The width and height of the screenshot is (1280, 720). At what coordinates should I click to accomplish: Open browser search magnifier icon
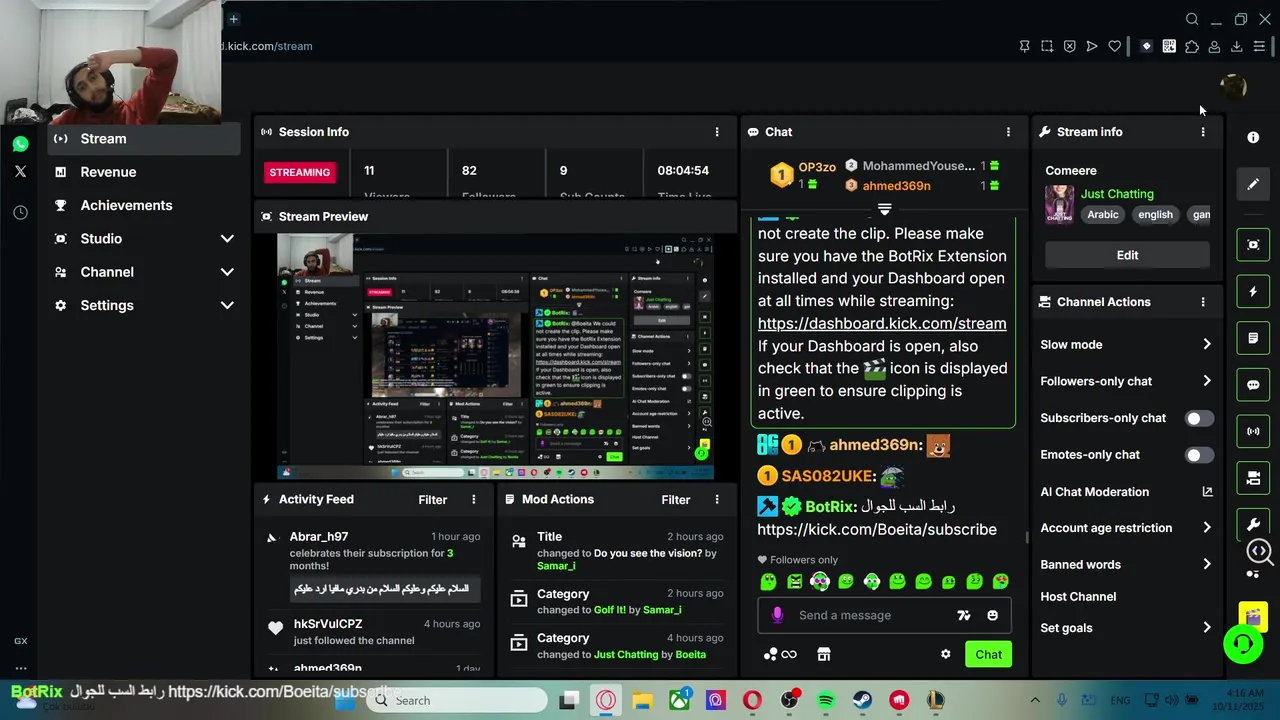point(1192,19)
